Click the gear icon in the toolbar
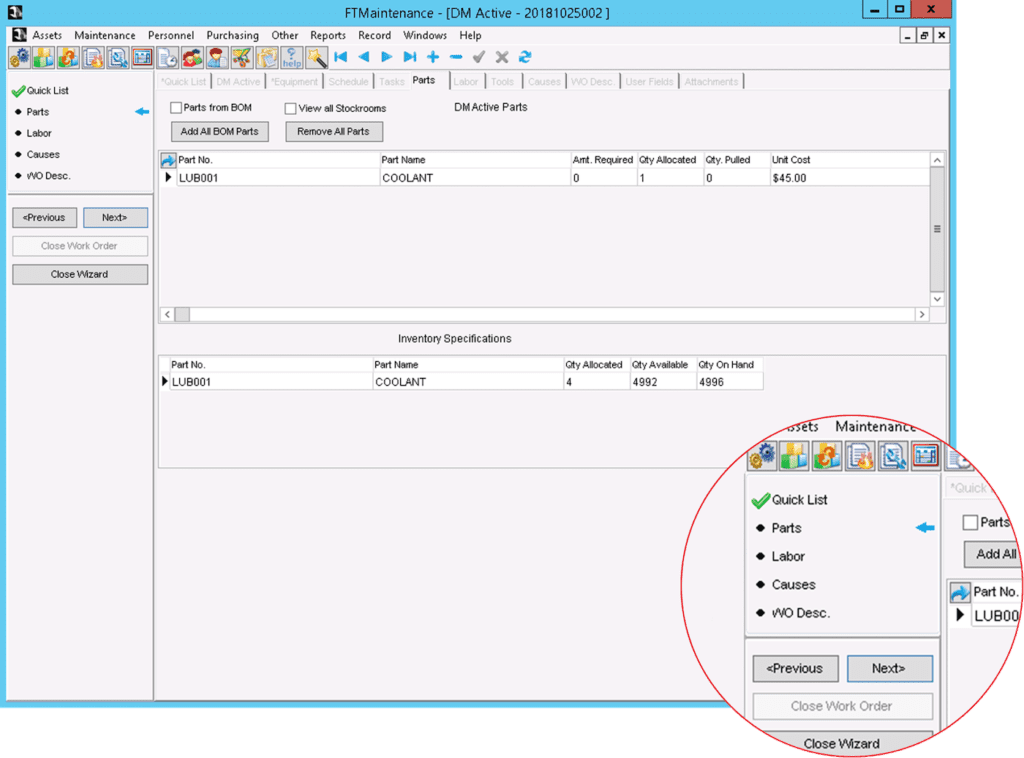The height and width of the screenshot is (758, 1024). tap(19, 57)
